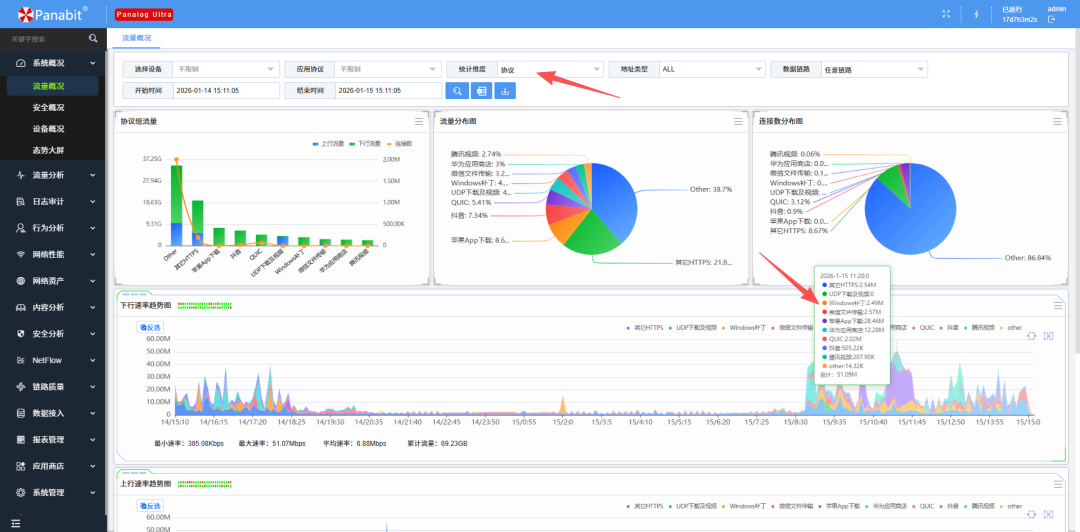
Task: Toggle UDP下载及视频 in 下行速率趋势图 legend
Action: (x=693, y=327)
